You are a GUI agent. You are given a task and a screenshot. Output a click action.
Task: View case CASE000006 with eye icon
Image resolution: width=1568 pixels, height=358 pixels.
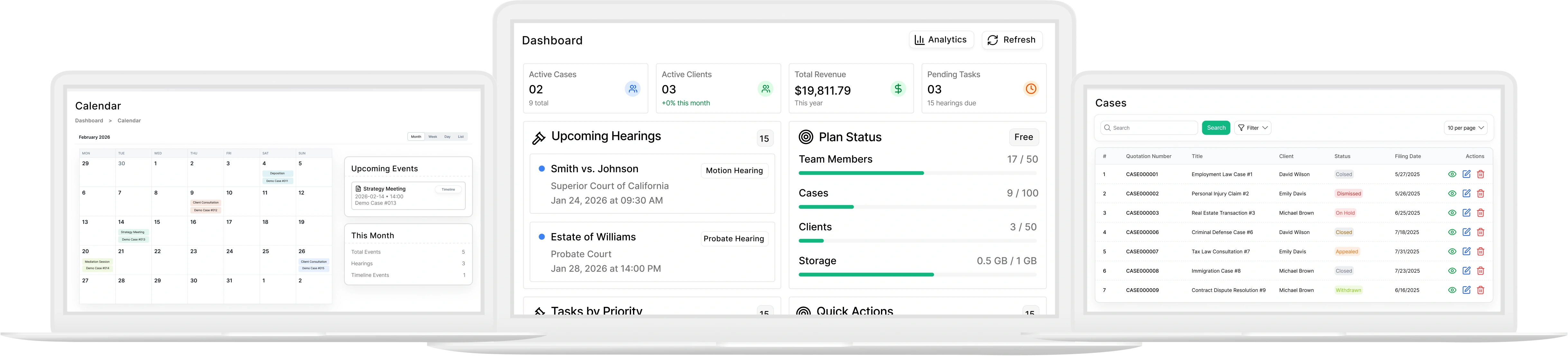[x=1452, y=232]
